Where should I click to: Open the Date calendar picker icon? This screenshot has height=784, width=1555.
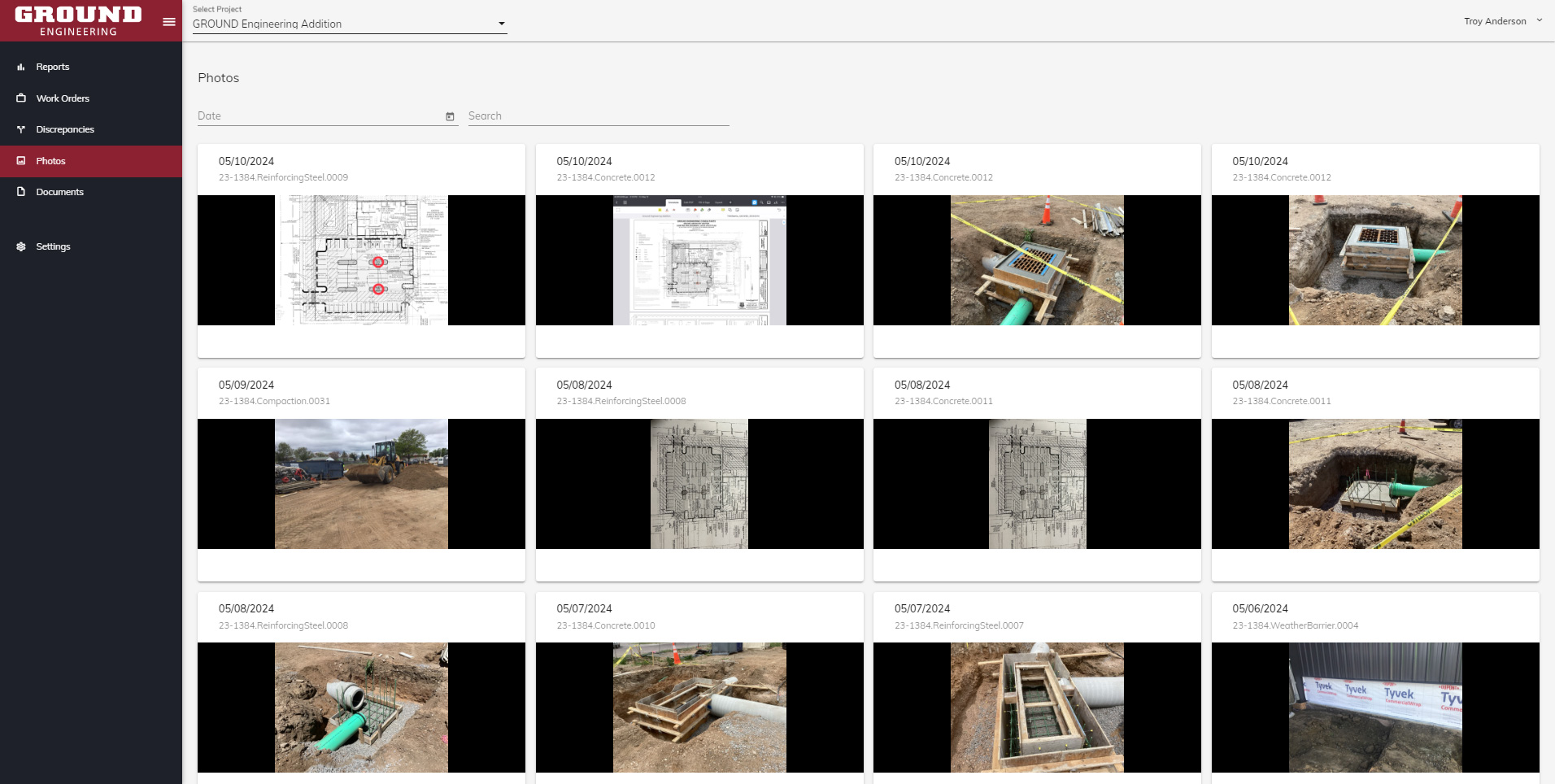450,116
